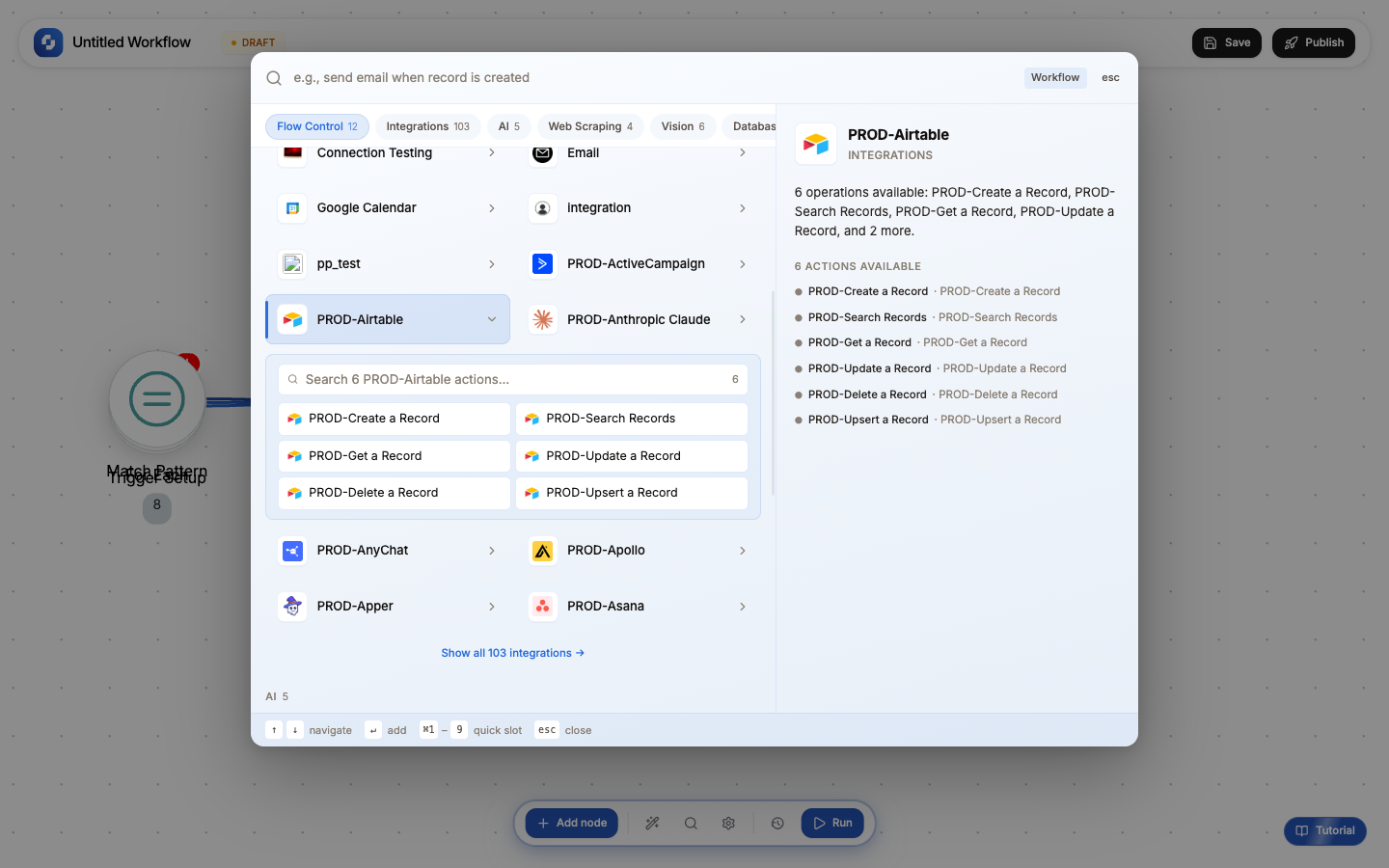The height and width of the screenshot is (868, 1389).
Task: Click the Match Pattern node on canvas
Action: [x=157, y=398]
